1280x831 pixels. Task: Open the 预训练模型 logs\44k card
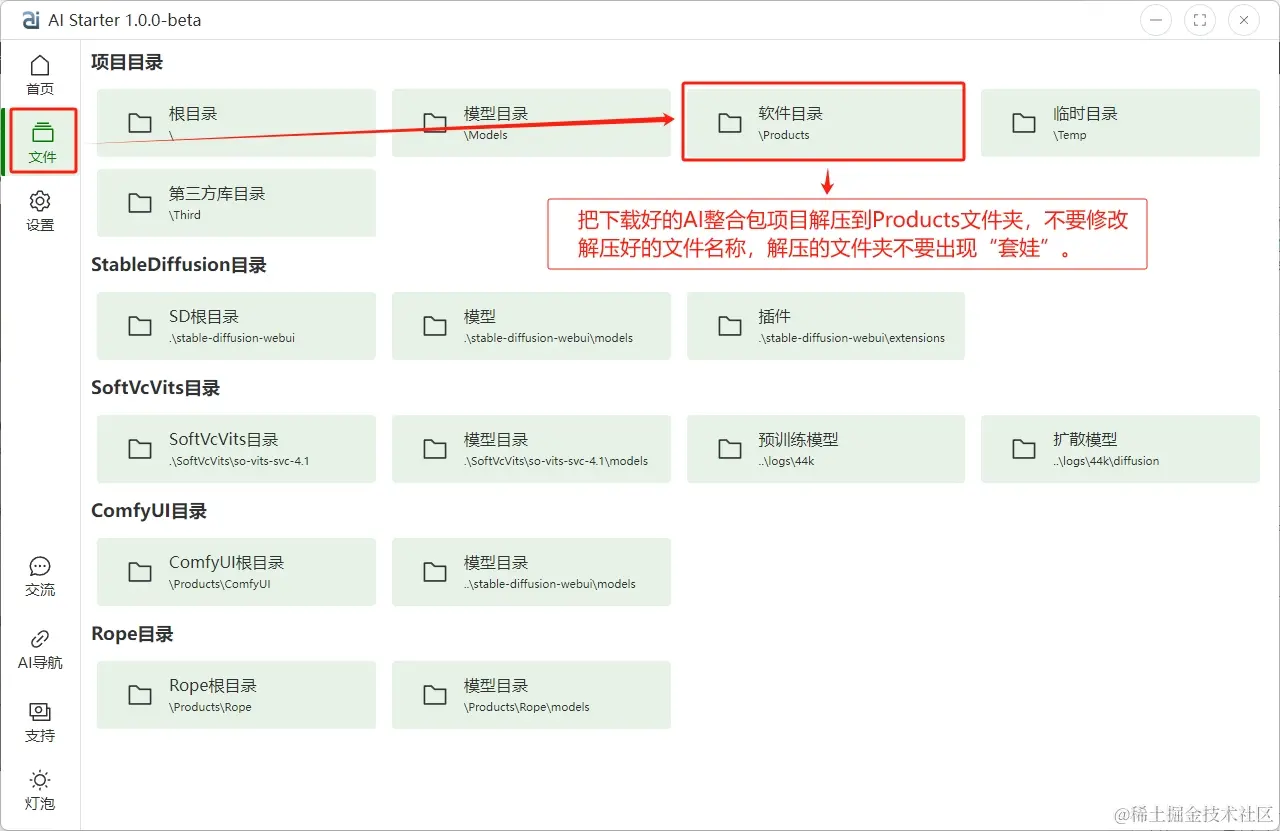click(x=825, y=448)
